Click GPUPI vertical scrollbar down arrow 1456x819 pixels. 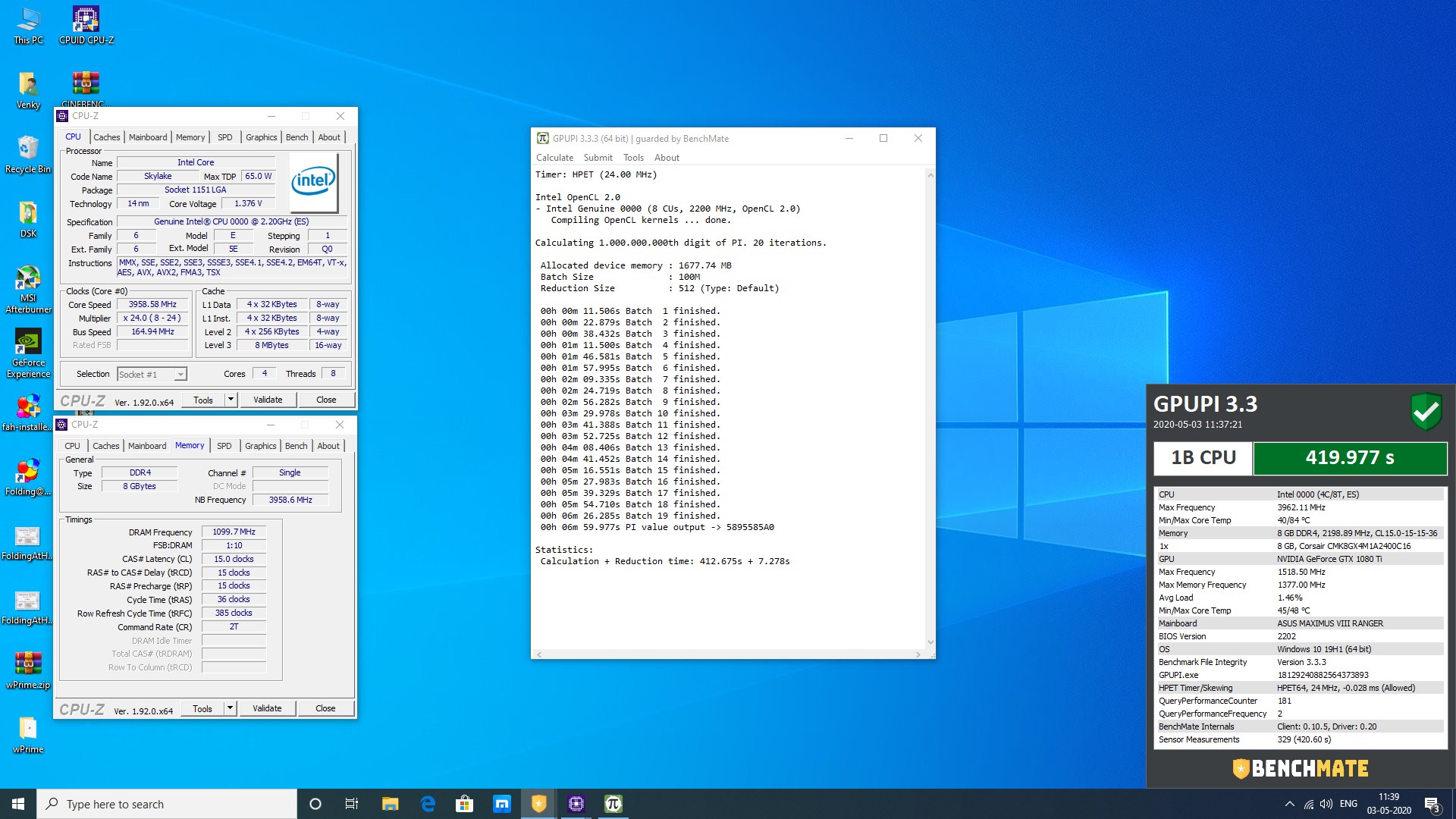[930, 642]
